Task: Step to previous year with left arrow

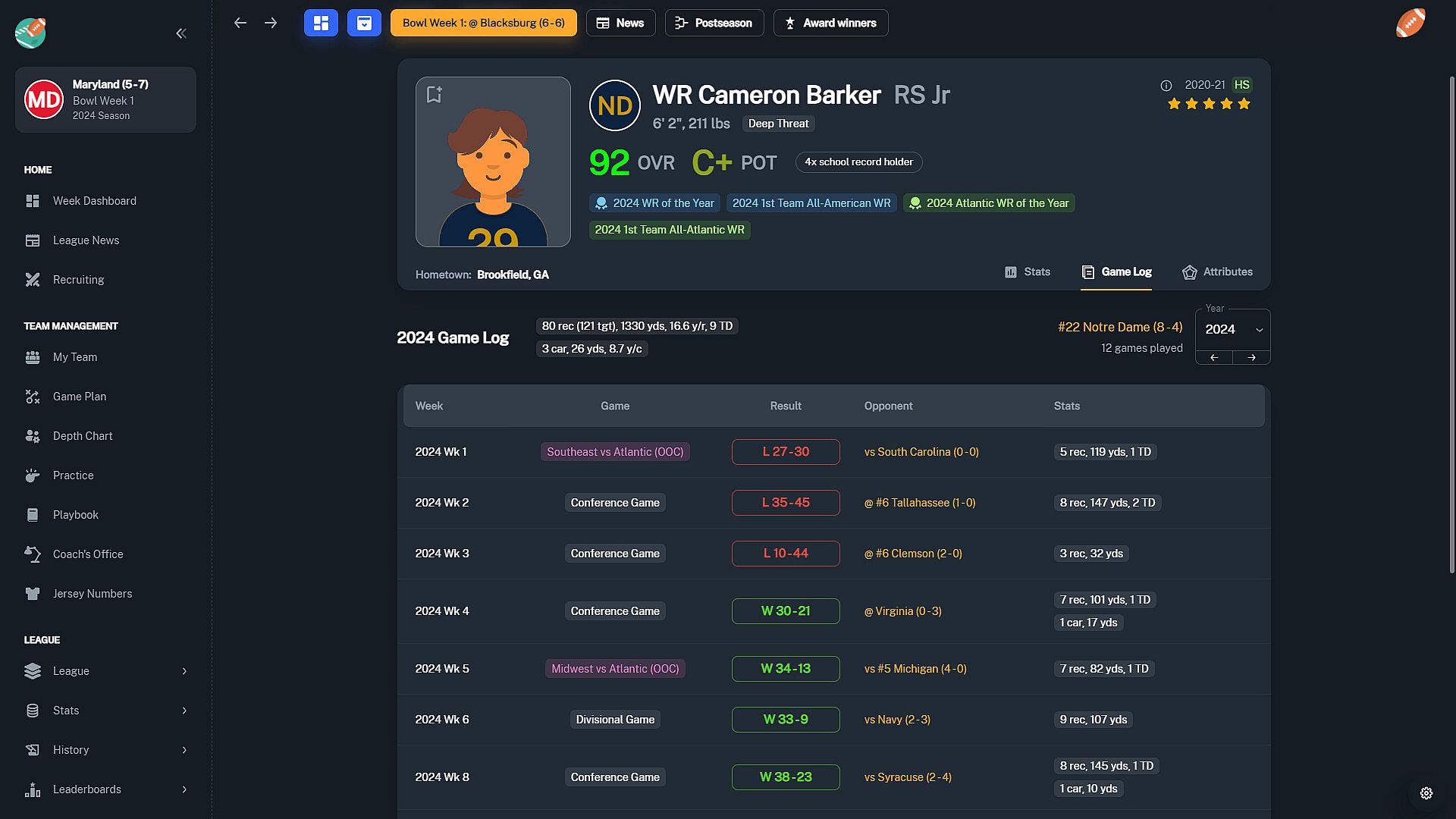Action: click(1214, 357)
